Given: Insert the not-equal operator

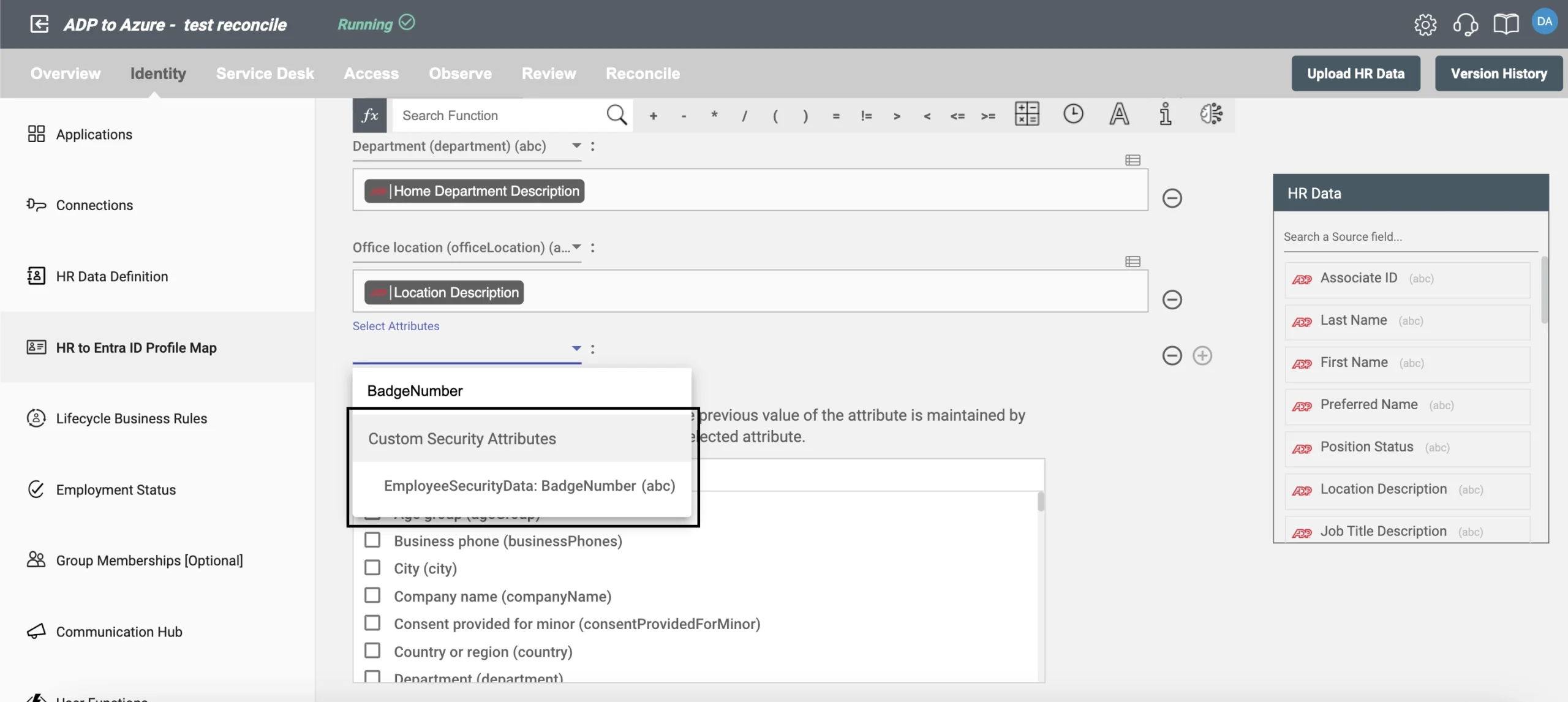Looking at the screenshot, I should tap(866, 116).
